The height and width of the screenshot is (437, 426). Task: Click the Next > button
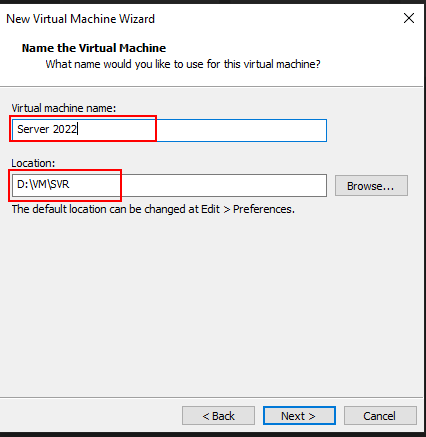point(299,416)
